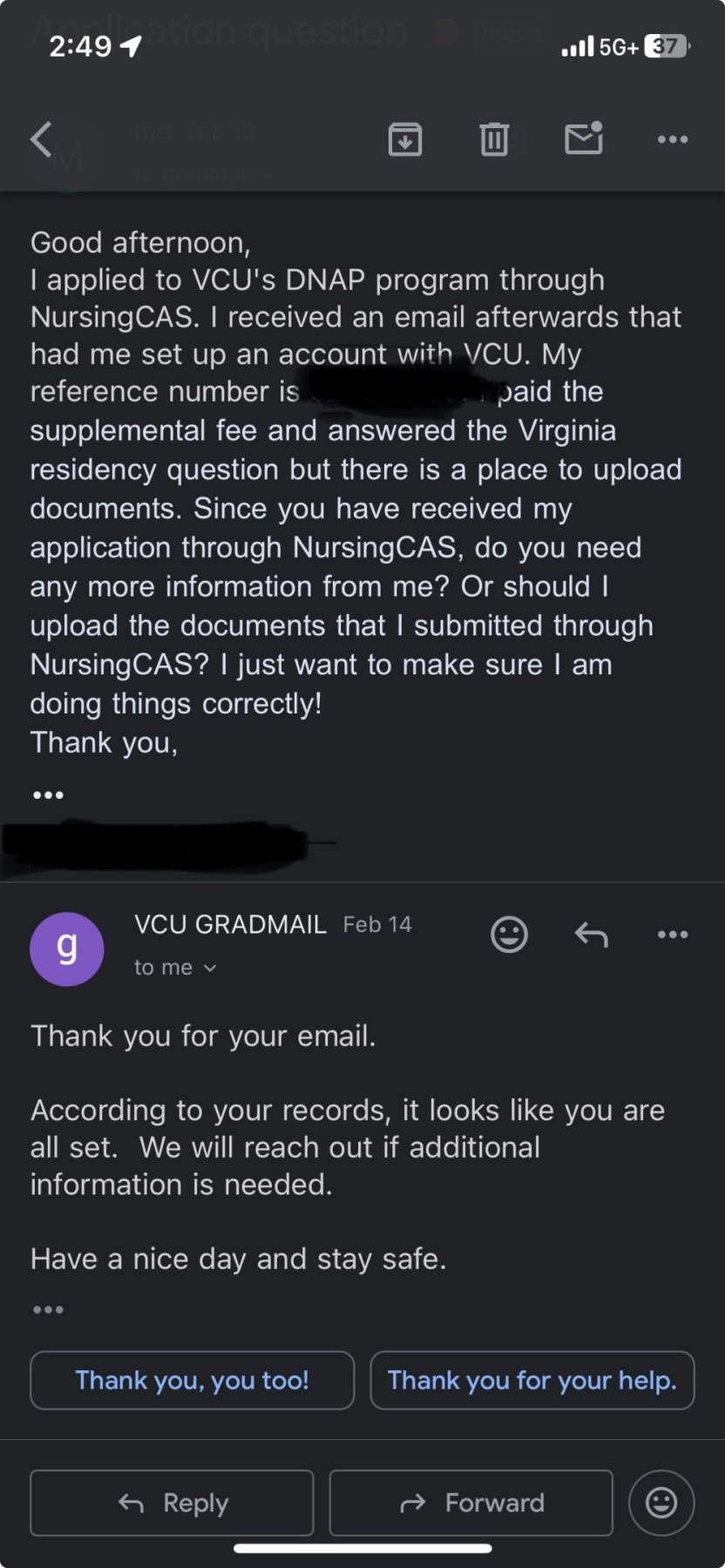Tap the battery indicator in status bar

tap(667, 46)
